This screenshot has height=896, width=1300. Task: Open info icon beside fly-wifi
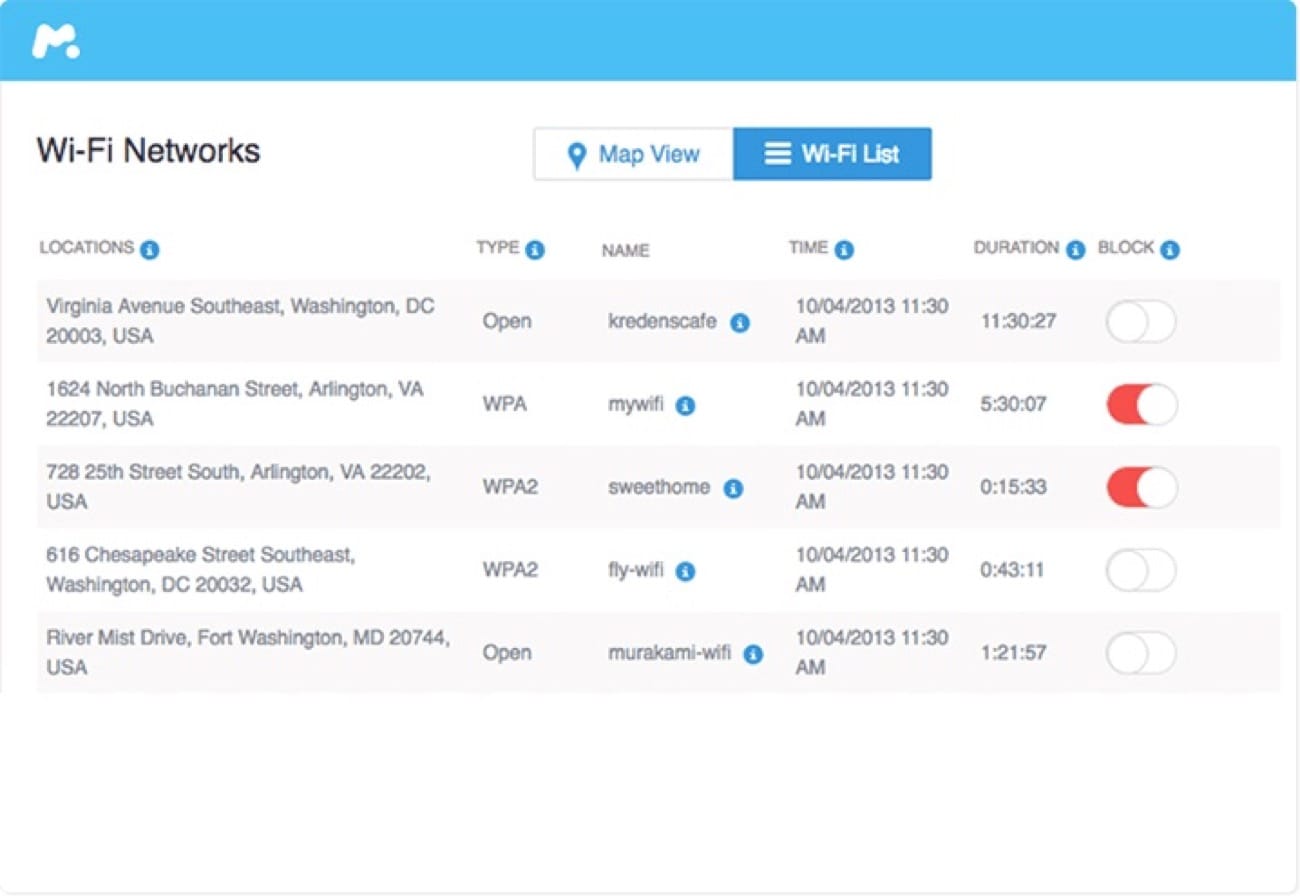tap(685, 572)
